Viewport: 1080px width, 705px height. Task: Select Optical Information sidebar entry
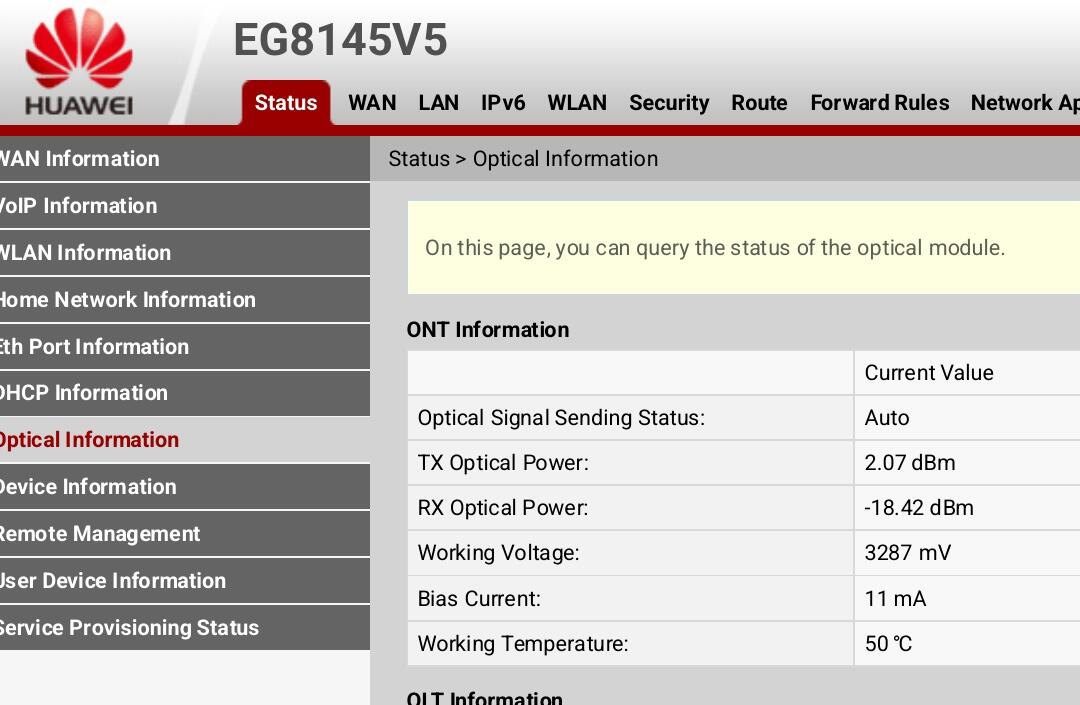(x=89, y=440)
